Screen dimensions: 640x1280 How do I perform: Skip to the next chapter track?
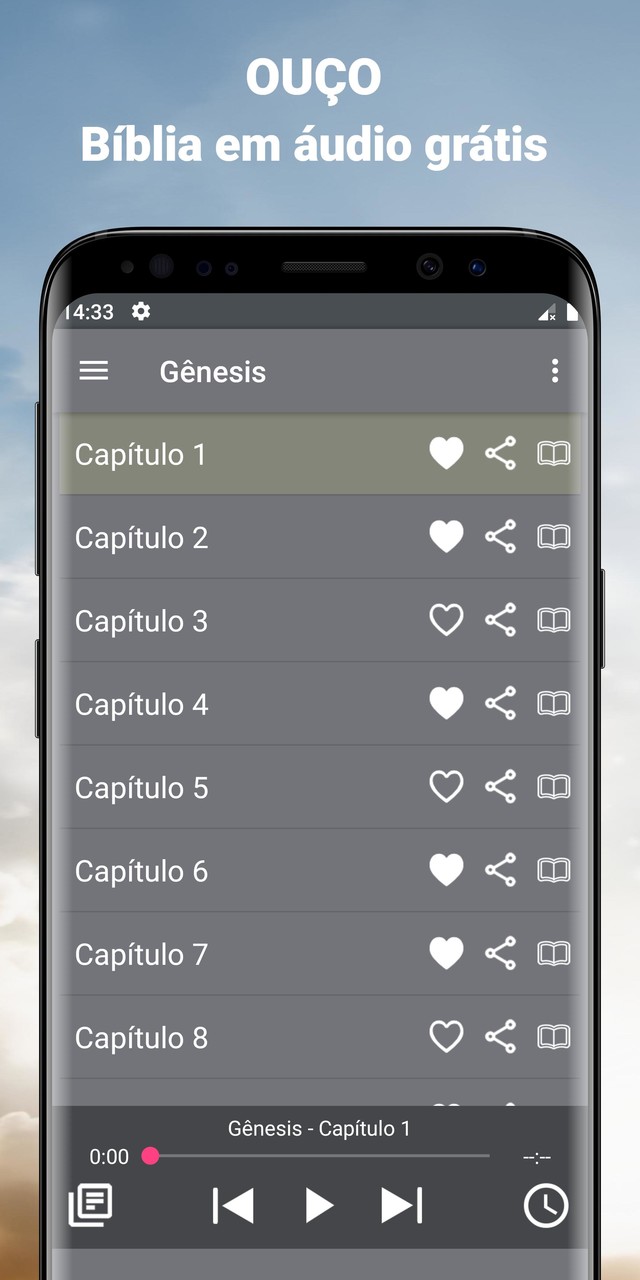[x=402, y=1205]
